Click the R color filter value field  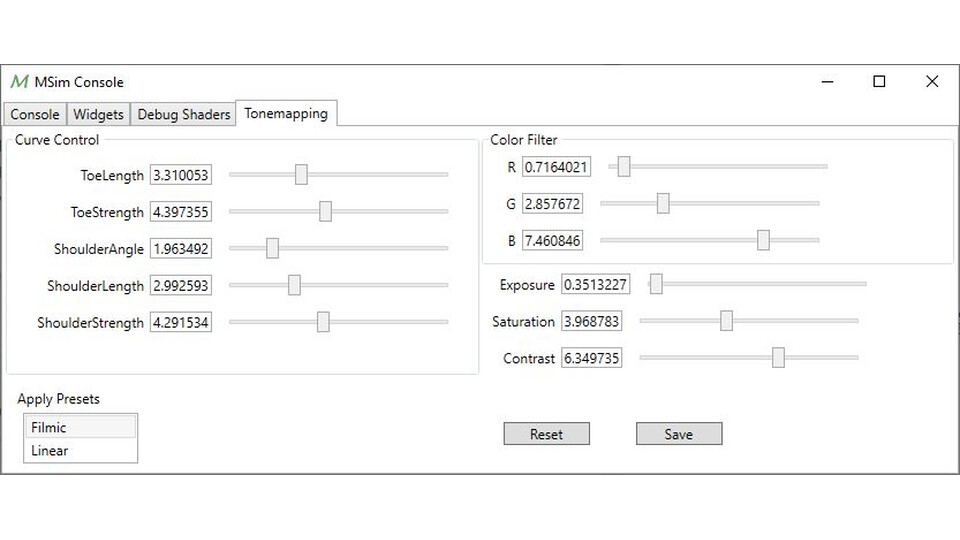point(556,167)
